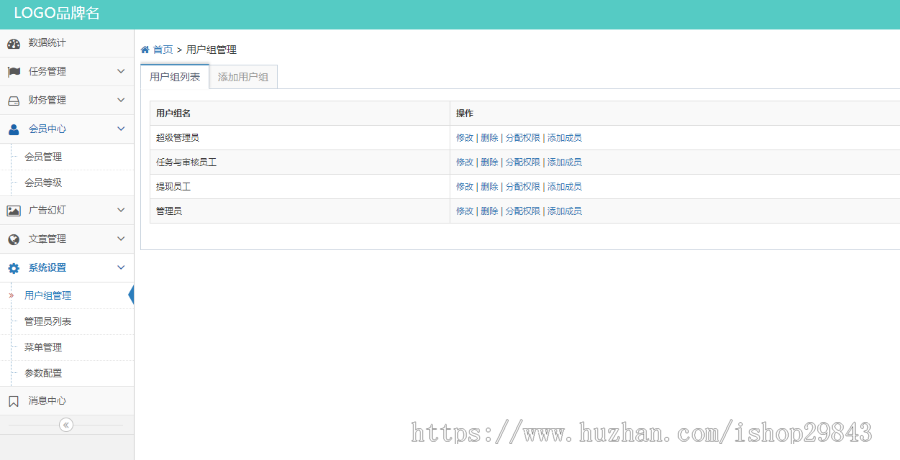The width and height of the screenshot is (900, 460).
Task: Click 删除 for 提现员工
Action: tap(489, 187)
